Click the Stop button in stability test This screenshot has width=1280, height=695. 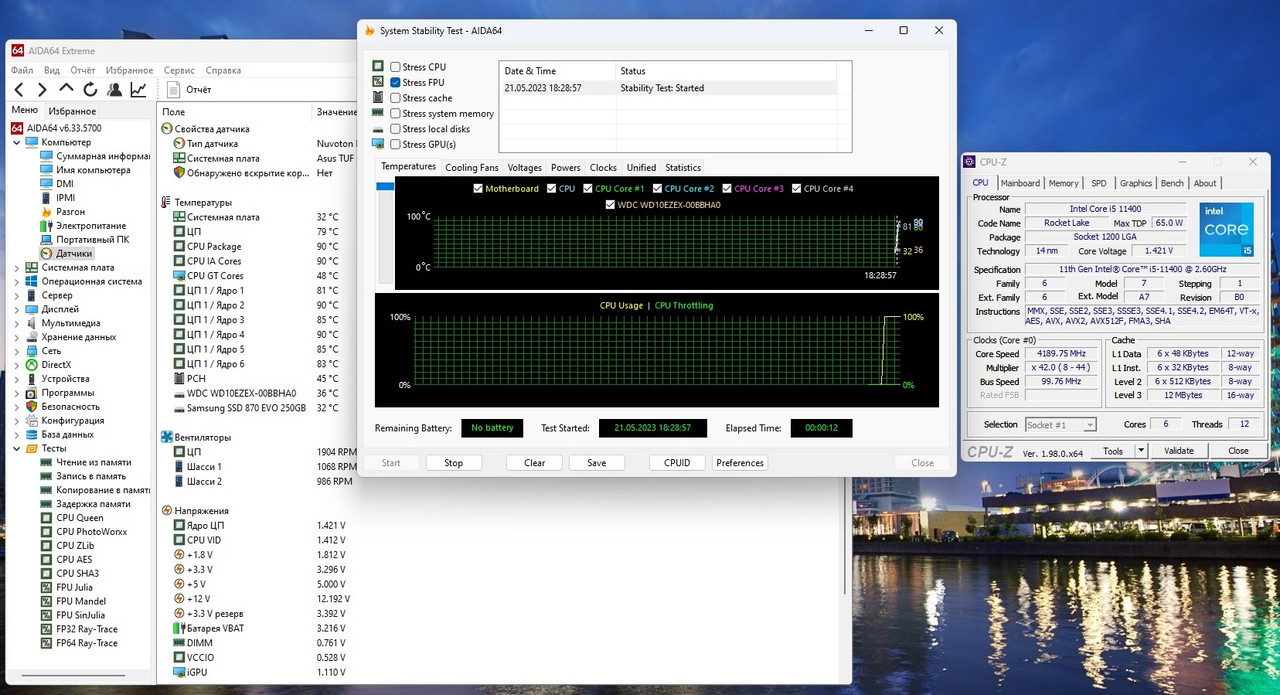(x=453, y=463)
